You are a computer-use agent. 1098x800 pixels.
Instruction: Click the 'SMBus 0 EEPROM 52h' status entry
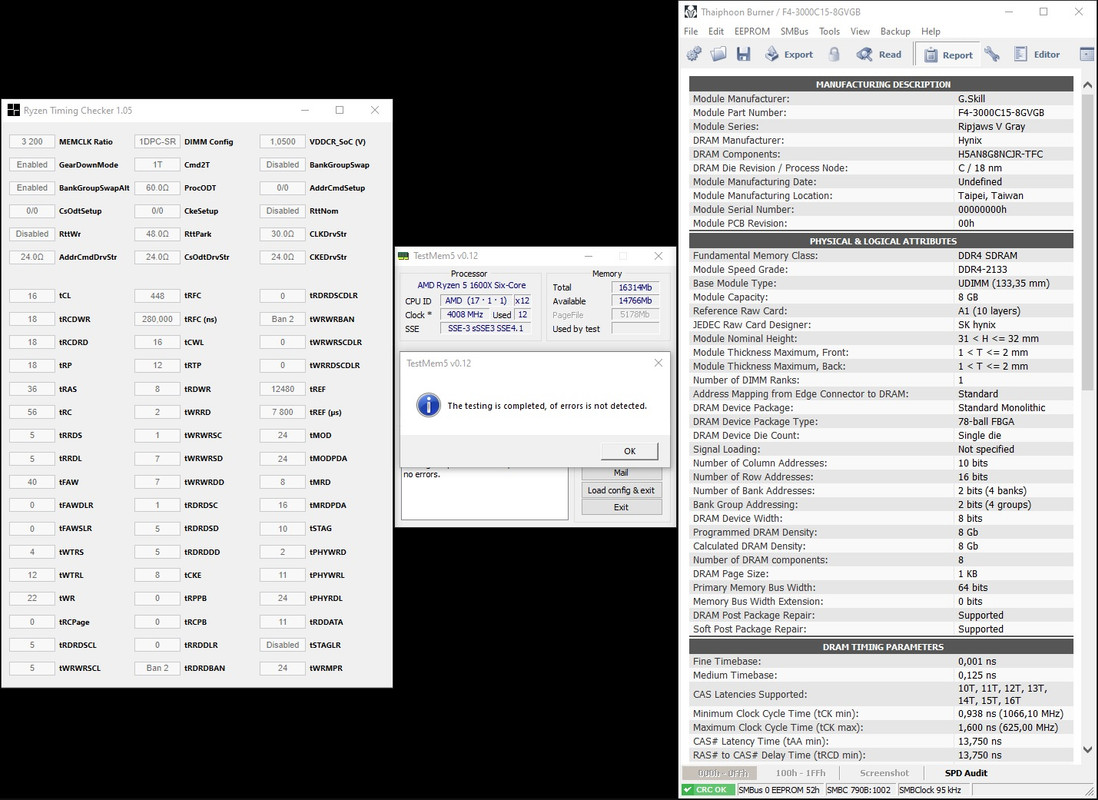coord(779,789)
